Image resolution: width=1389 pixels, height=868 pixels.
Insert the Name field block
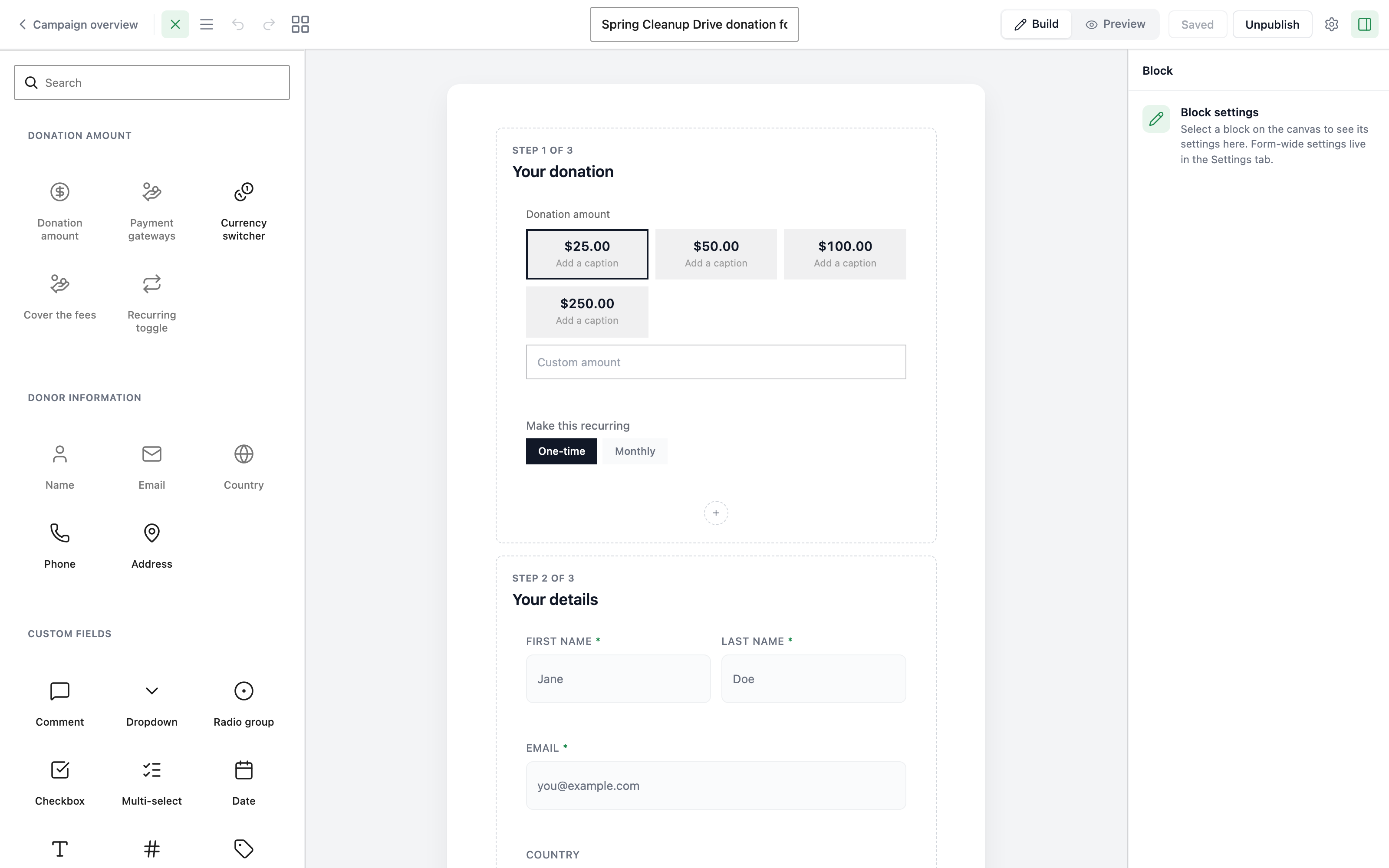coord(60,467)
